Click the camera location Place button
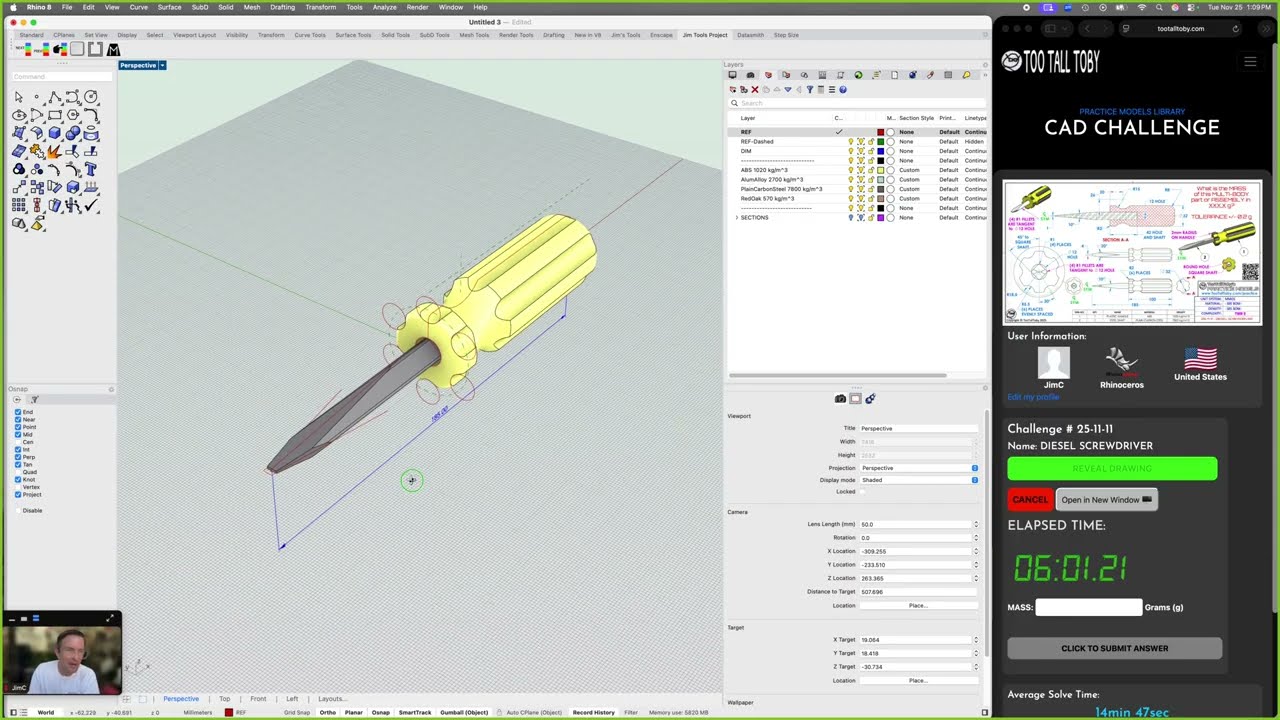Viewport: 1280px width, 720px height. [x=918, y=606]
